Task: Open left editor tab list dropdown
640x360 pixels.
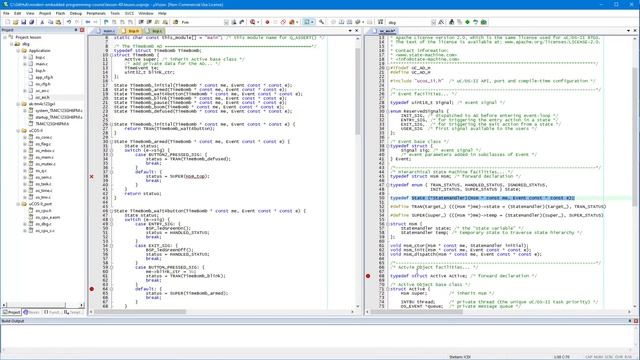Action: (350, 31)
